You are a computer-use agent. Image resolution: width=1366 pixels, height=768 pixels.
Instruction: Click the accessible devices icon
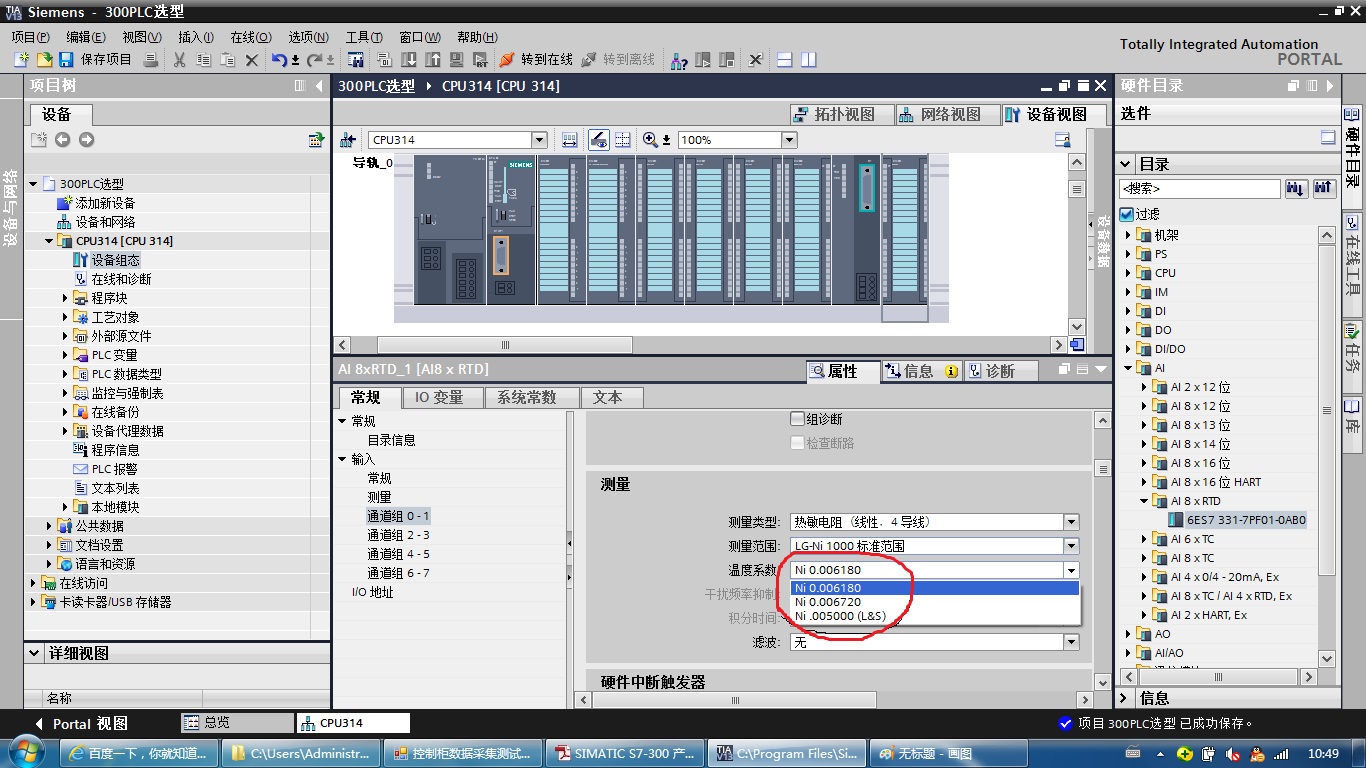(679, 60)
